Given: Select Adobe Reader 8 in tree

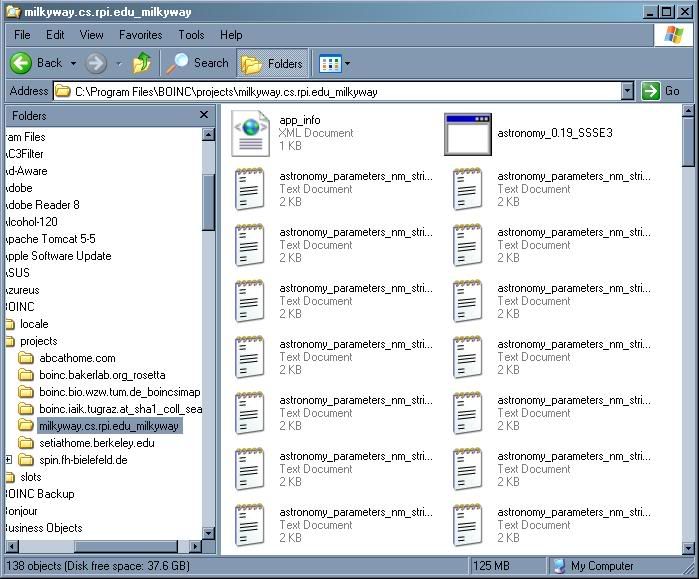Looking at the screenshot, I should point(42,205).
